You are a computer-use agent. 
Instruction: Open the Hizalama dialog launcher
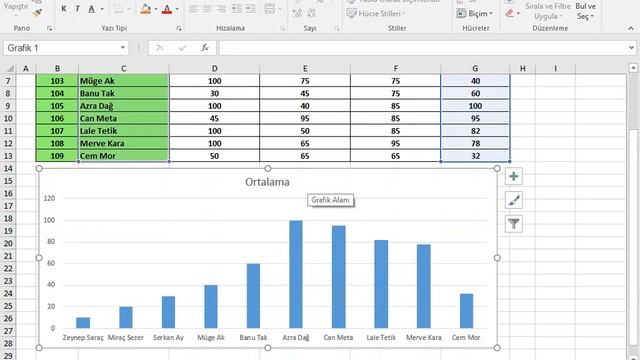[282, 28]
